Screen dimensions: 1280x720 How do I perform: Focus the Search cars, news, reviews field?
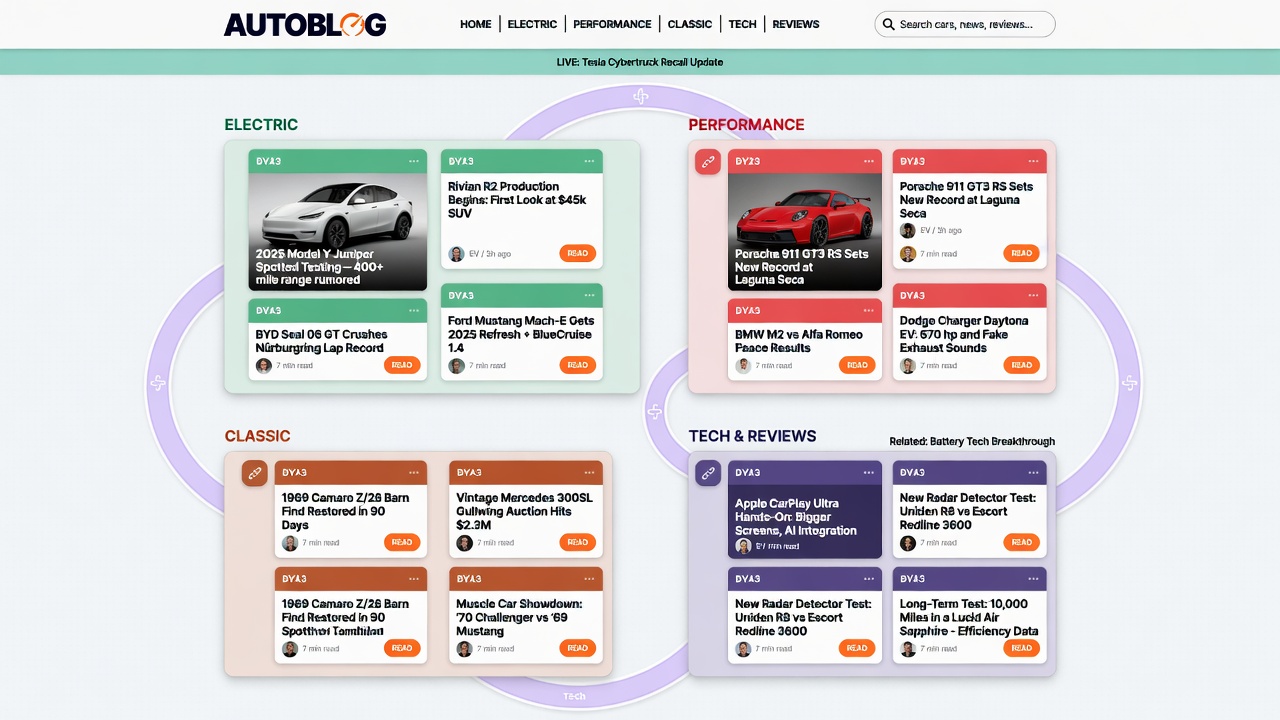coord(965,24)
